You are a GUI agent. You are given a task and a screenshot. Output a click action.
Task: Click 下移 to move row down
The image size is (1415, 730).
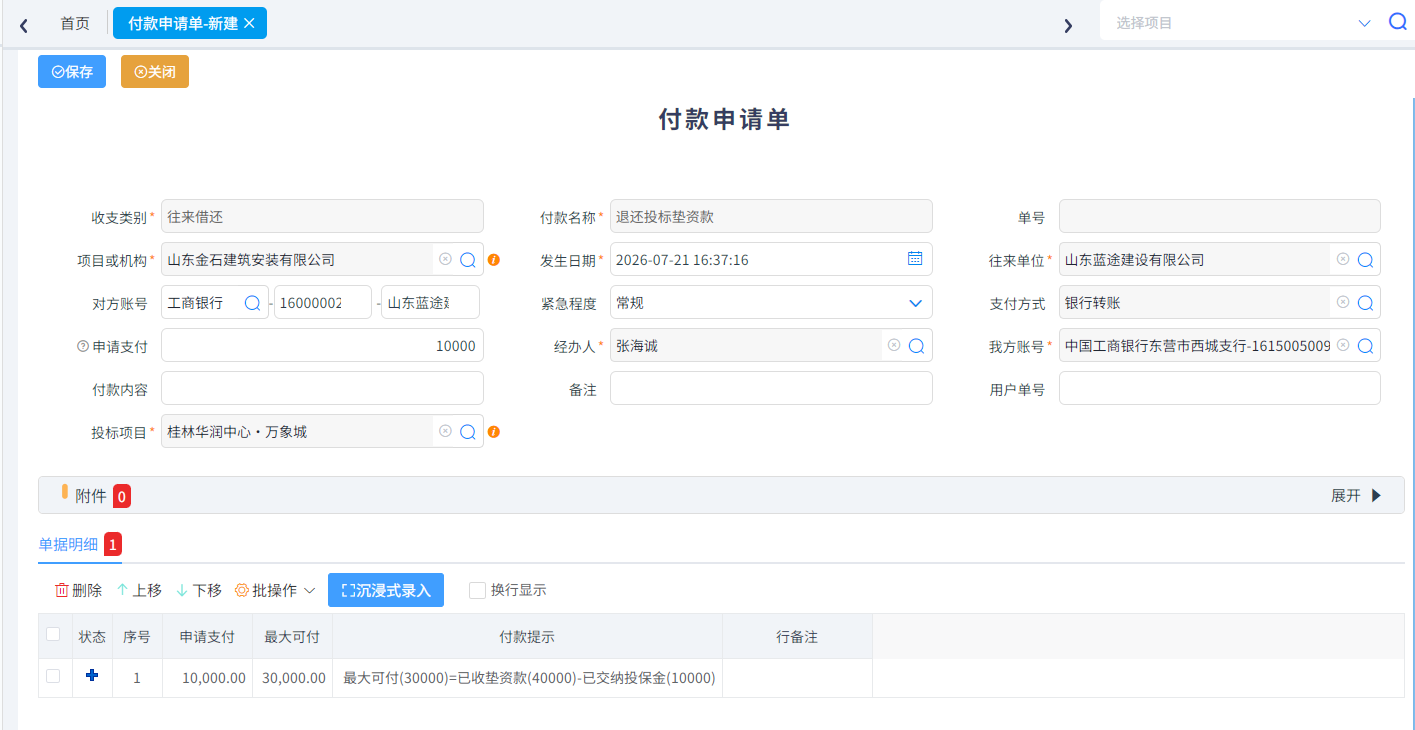point(199,590)
